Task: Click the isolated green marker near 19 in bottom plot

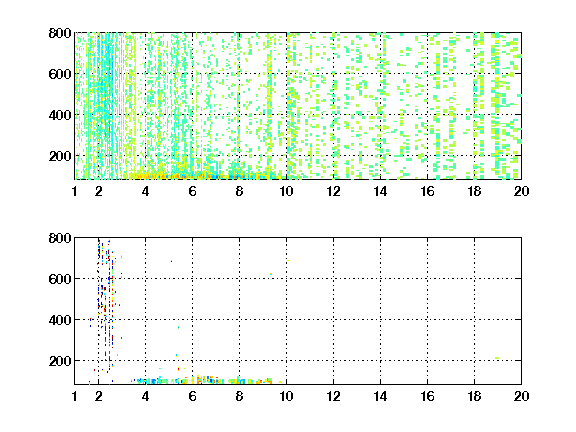Action: pyautogui.click(x=497, y=358)
